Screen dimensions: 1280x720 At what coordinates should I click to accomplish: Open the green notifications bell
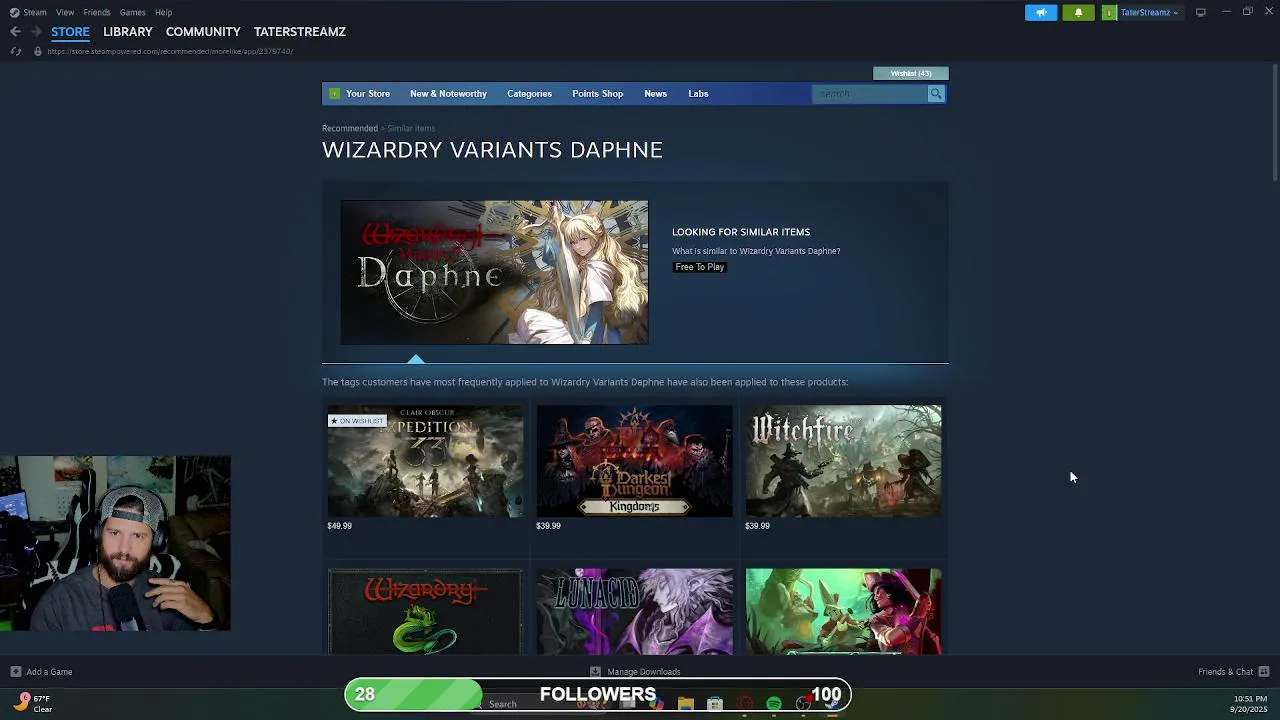pyautogui.click(x=1078, y=12)
